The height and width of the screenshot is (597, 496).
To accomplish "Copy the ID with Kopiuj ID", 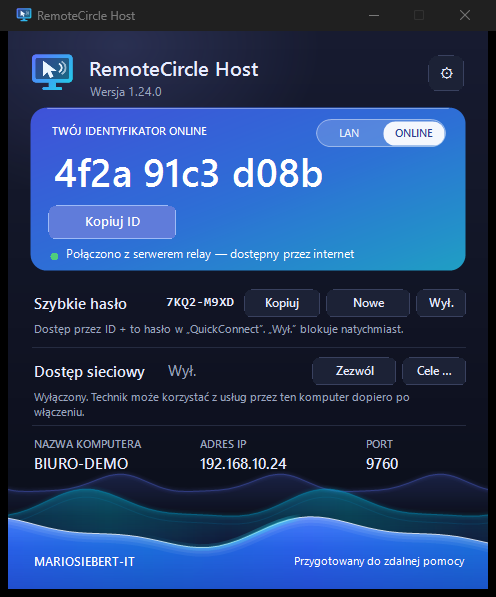I will (112, 222).
